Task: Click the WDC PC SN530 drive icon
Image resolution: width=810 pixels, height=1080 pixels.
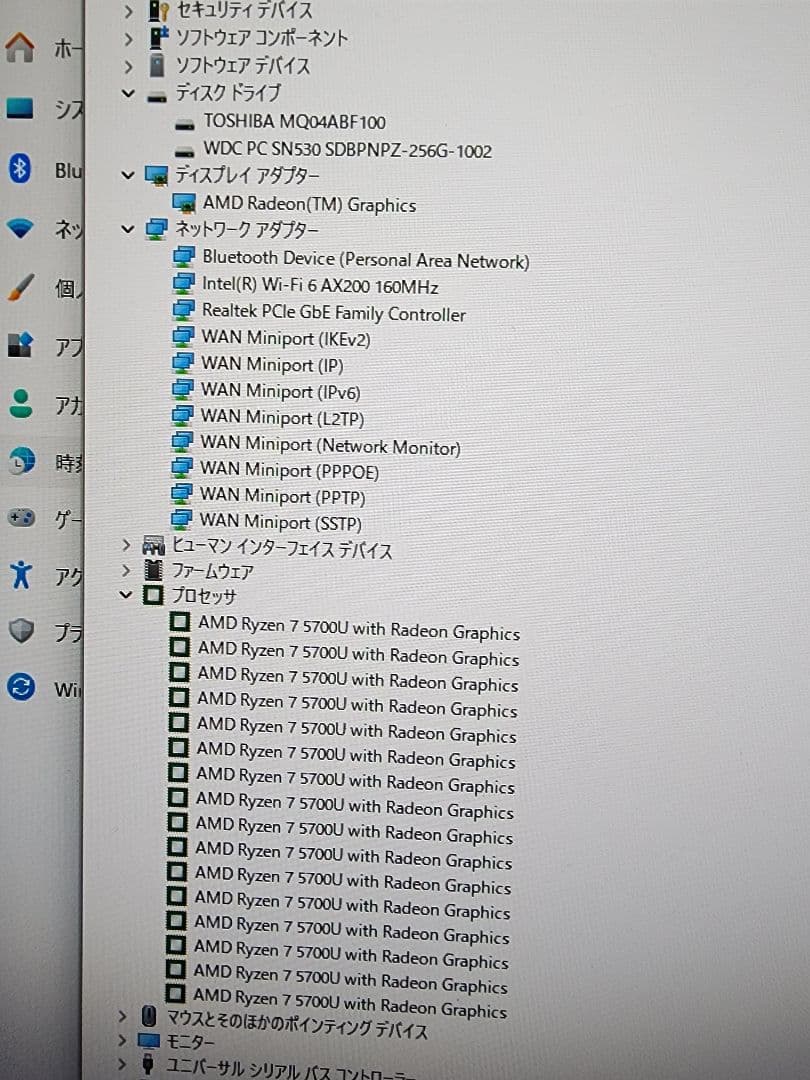Action: coord(185,152)
